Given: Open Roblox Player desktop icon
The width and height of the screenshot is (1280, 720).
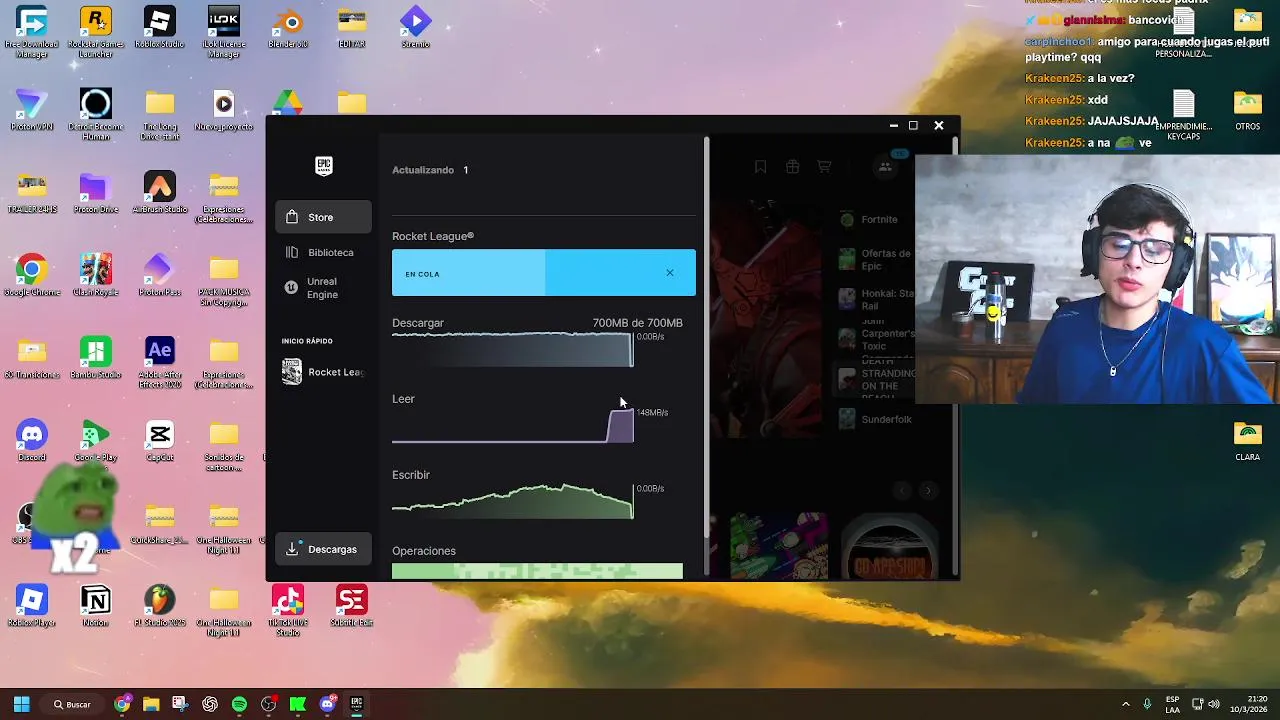Looking at the screenshot, I should coord(32,605).
